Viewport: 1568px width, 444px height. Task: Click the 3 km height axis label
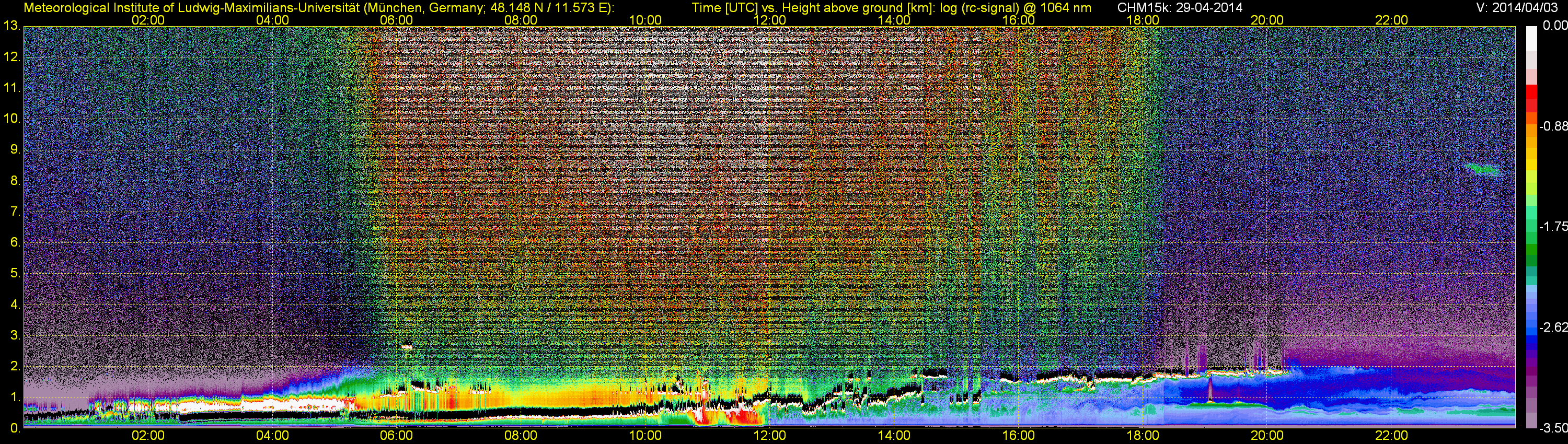[x=15, y=336]
